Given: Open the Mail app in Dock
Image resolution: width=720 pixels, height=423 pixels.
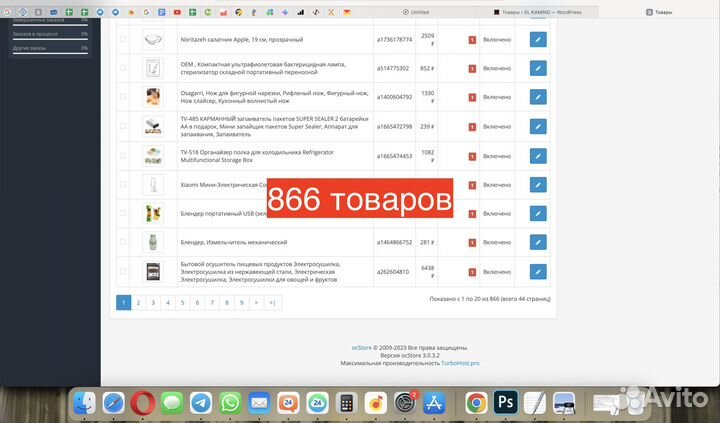Looking at the screenshot, I should pos(259,403).
